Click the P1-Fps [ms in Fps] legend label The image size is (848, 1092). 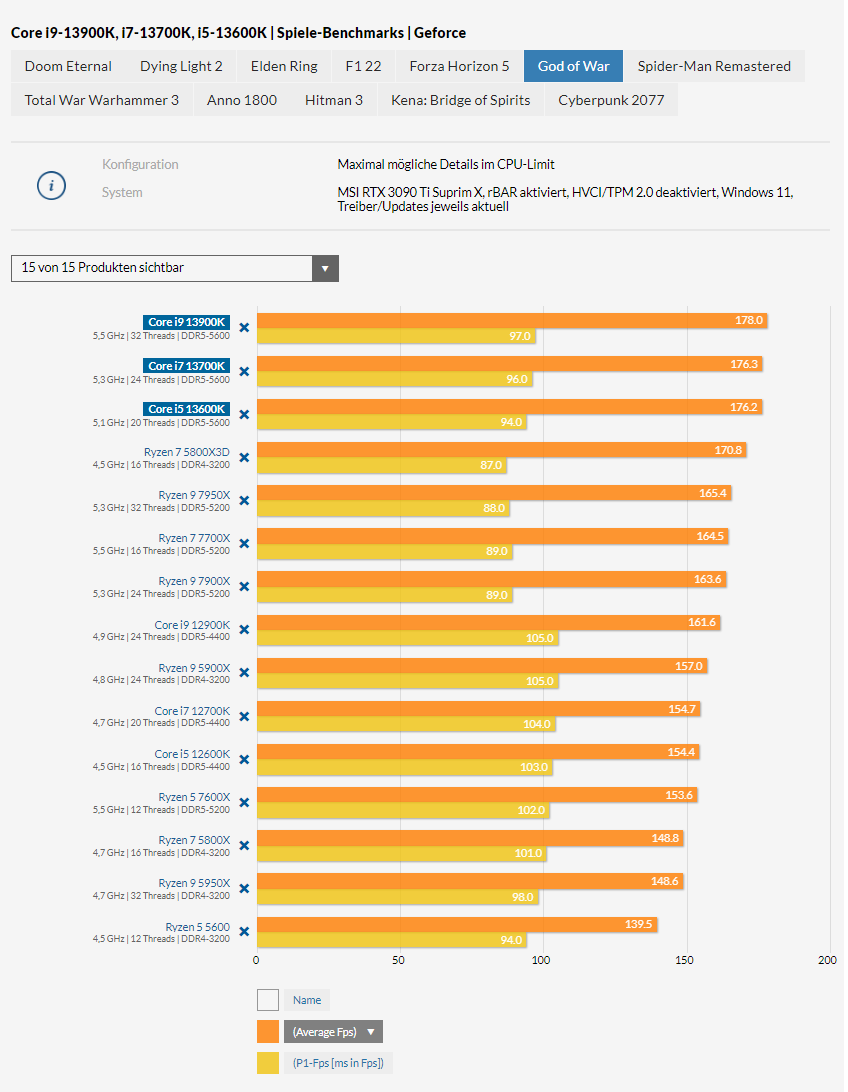tap(338, 1063)
